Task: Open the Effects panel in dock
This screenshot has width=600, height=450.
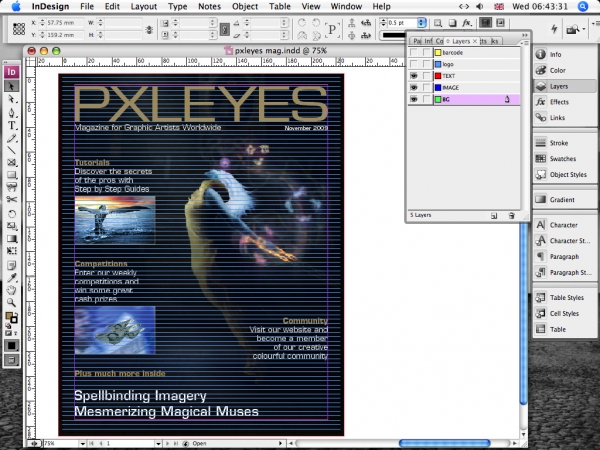Action: tap(565, 102)
